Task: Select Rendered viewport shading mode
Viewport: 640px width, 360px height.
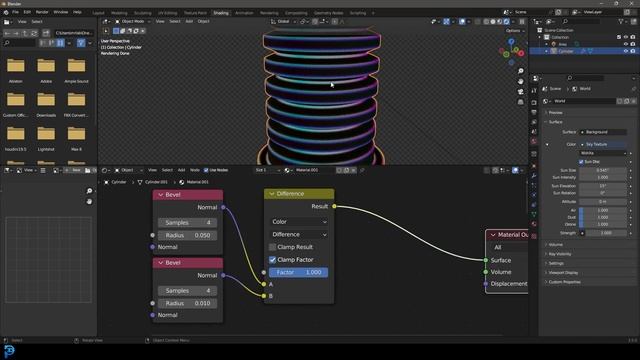Action: pyautogui.click(x=507, y=22)
